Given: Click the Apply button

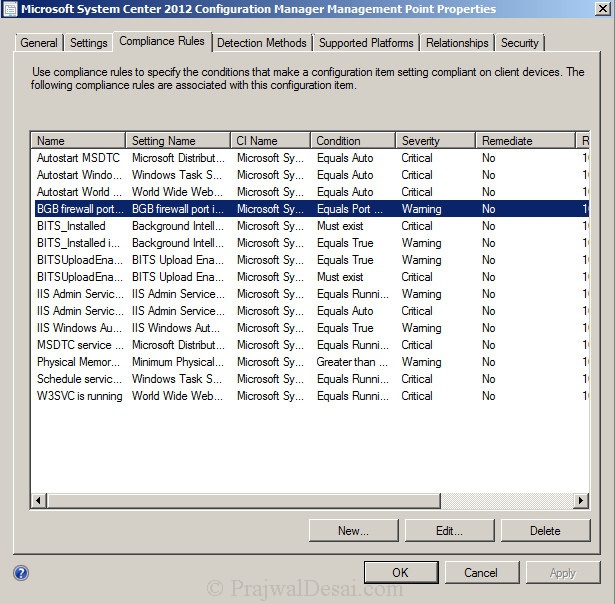Looking at the screenshot, I should click(563, 573).
